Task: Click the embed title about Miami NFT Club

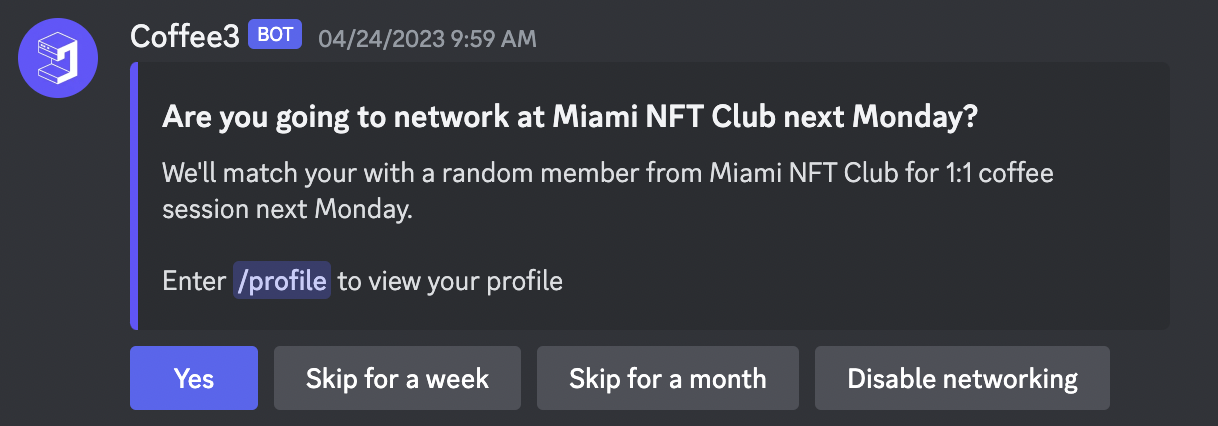Action: click(569, 118)
